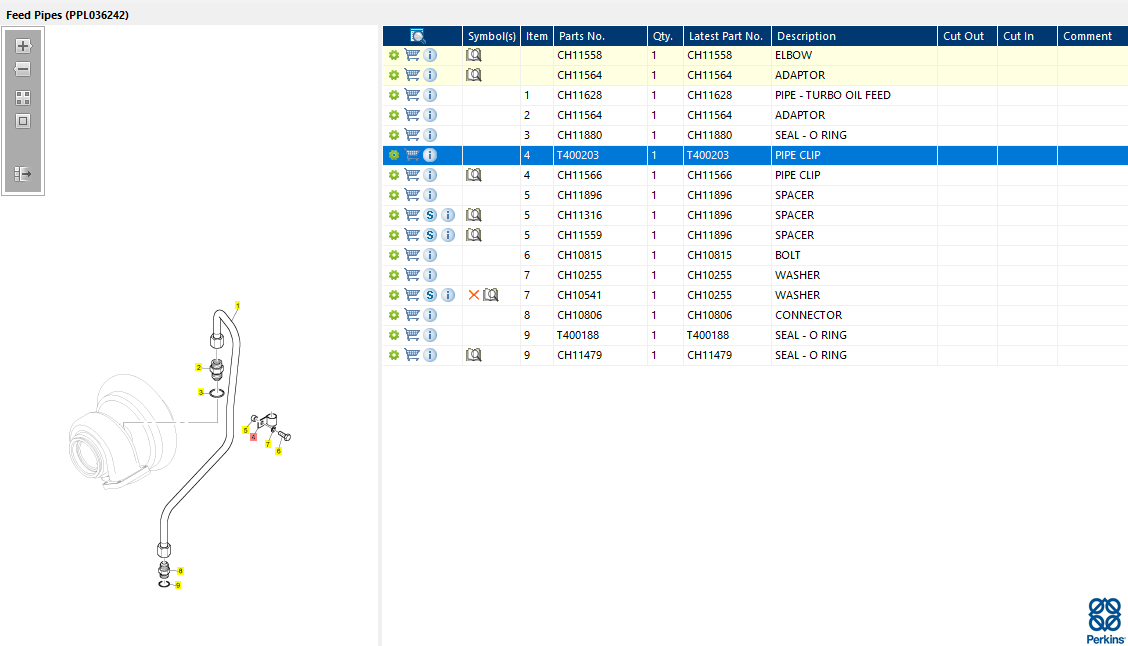Open info for CH11880 SEAL - O RING
Viewport: 1128px width, 646px height.
(430, 135)
